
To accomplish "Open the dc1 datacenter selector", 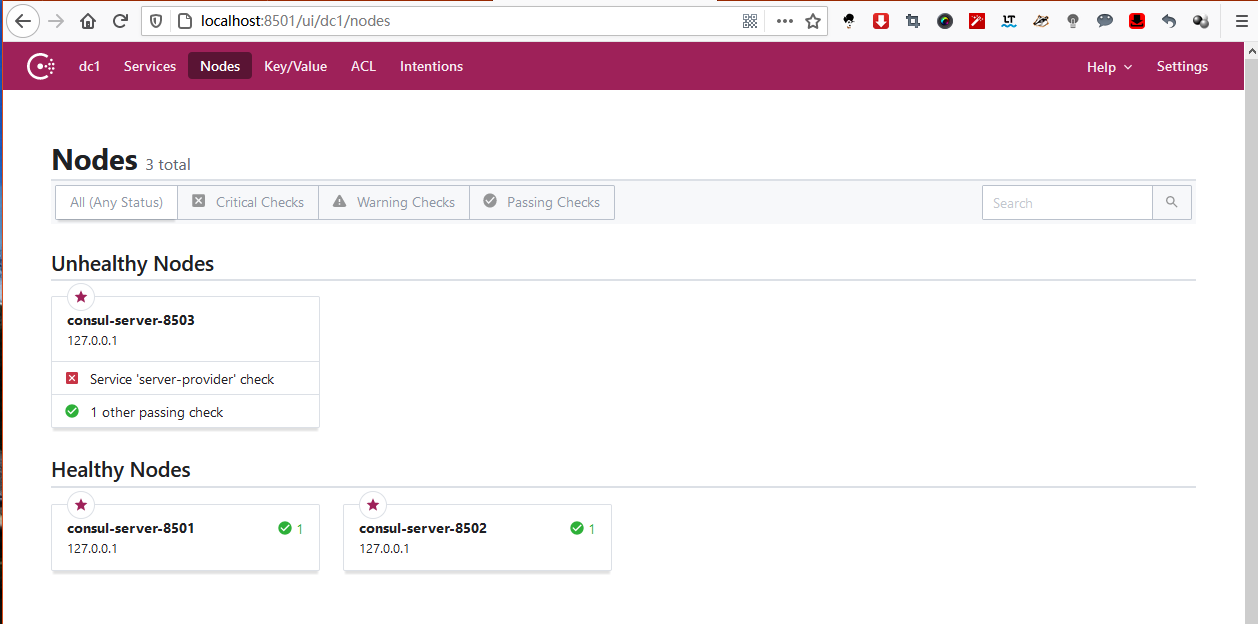I will point(90,67).
